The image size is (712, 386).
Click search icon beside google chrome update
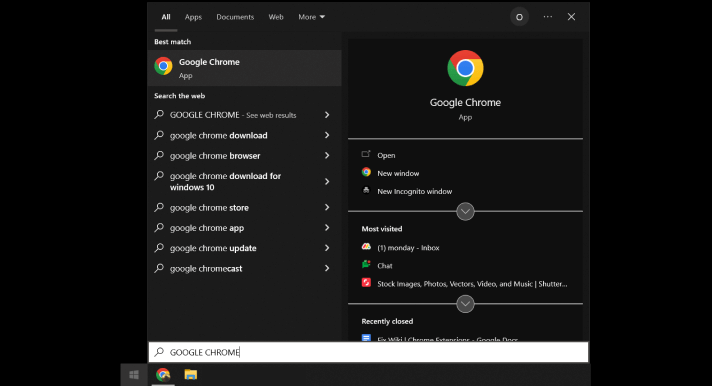tap(159, 247)
